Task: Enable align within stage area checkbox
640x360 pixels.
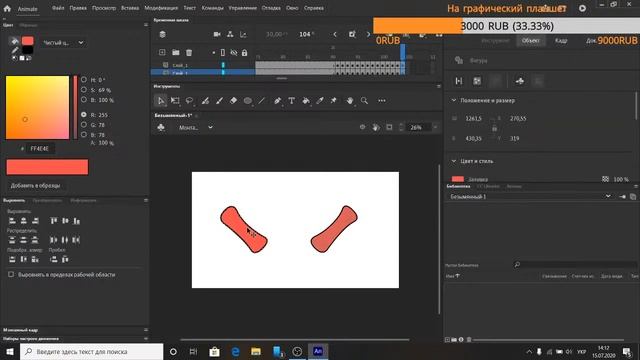Action: click(x=11, y=274)
